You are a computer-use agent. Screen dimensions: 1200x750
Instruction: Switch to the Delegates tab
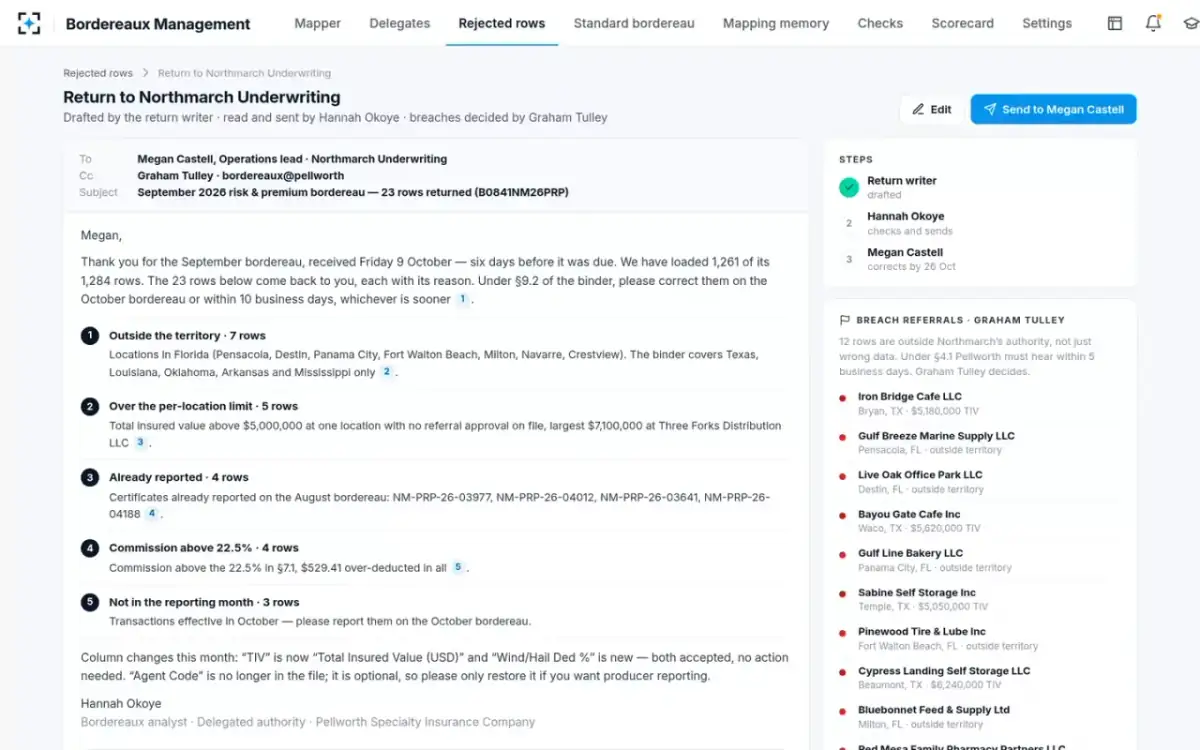400,23
